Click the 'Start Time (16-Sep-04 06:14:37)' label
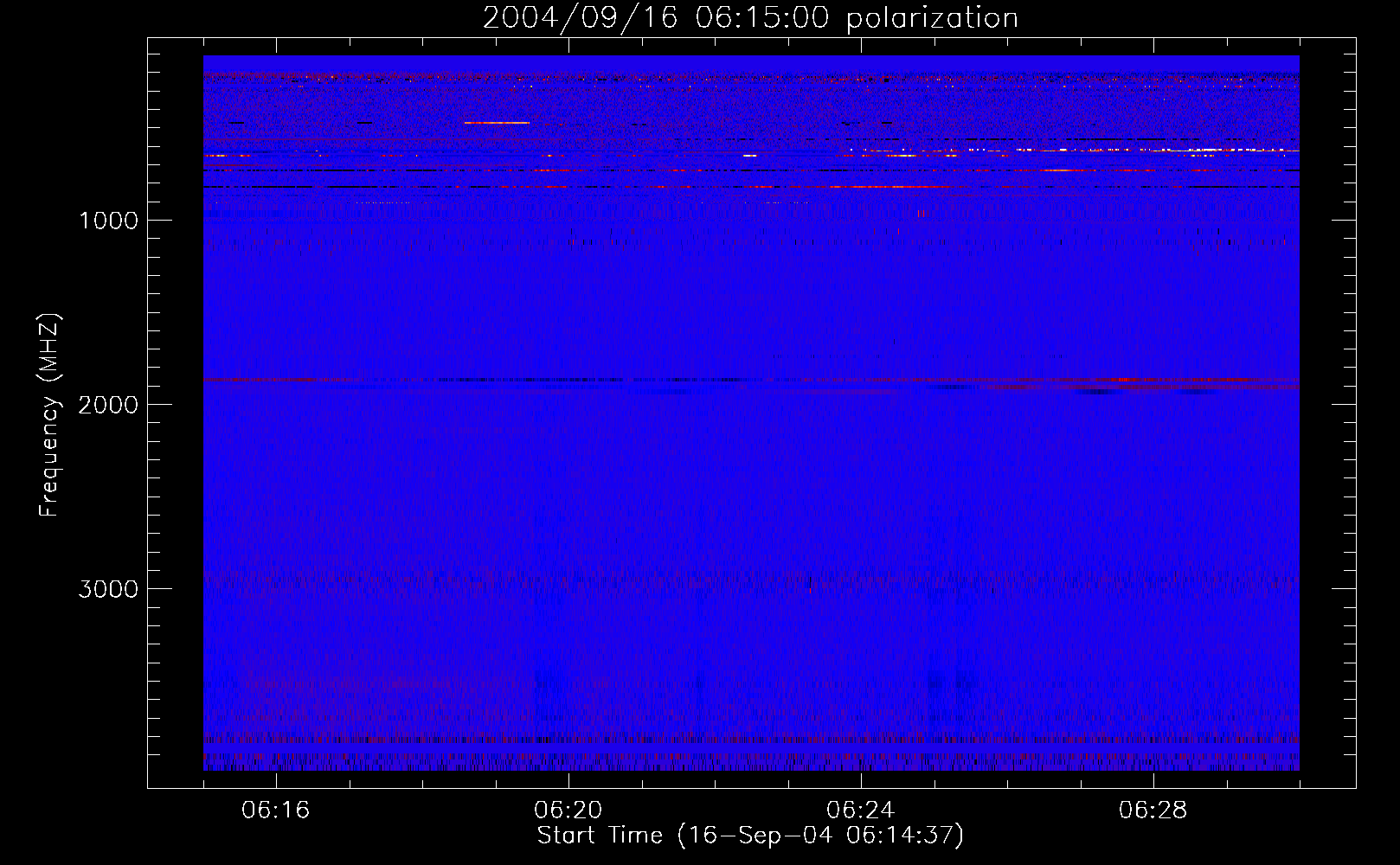1400x865 pixels. [x=750, y=836]
